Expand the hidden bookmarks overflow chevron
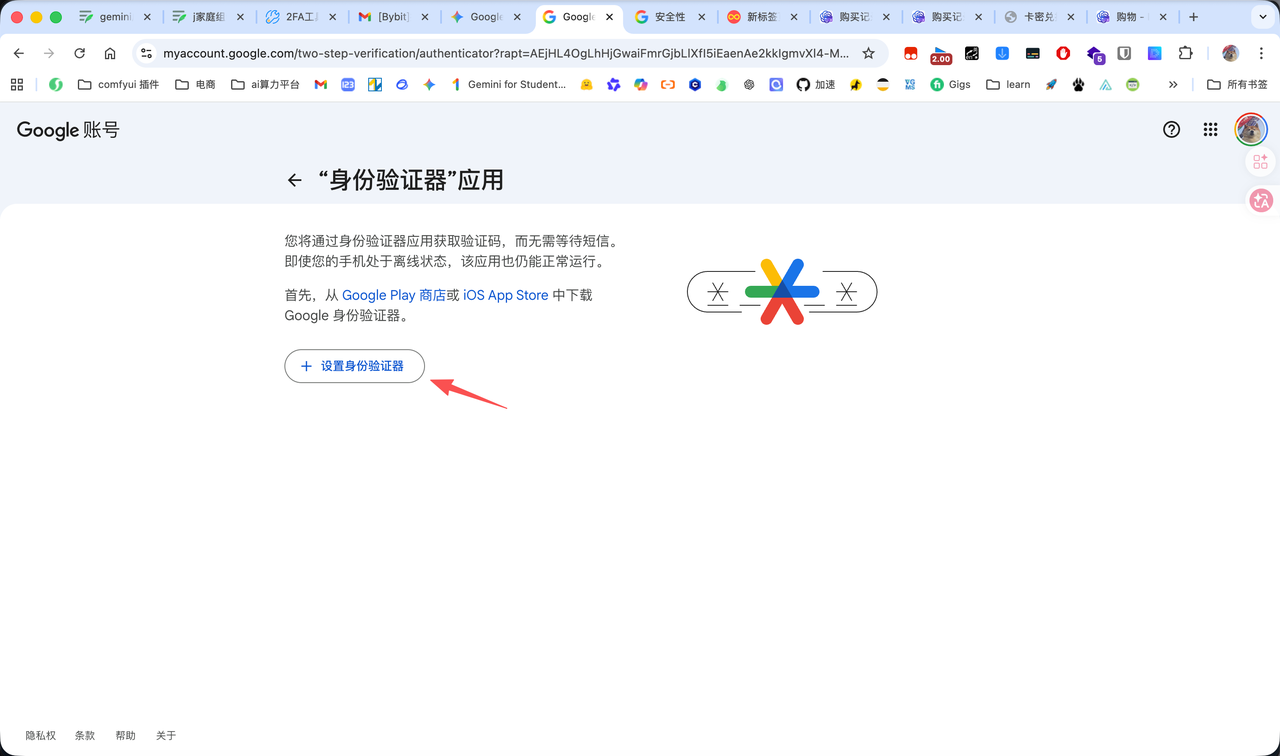This screenshot has width=1280, height=756. (x=1173, y=85)
